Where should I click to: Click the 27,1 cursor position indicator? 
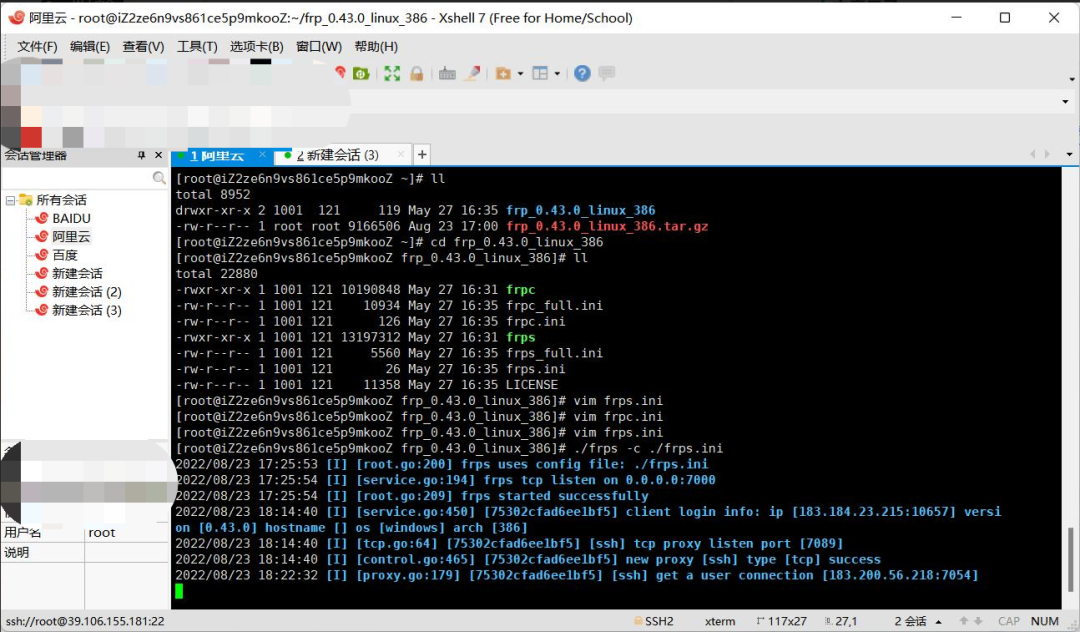(x=841, y=621)
